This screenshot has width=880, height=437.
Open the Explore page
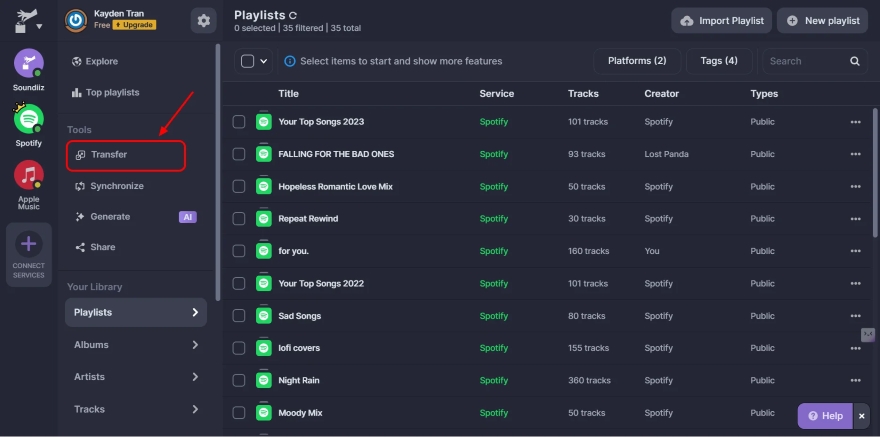[95, 61]
